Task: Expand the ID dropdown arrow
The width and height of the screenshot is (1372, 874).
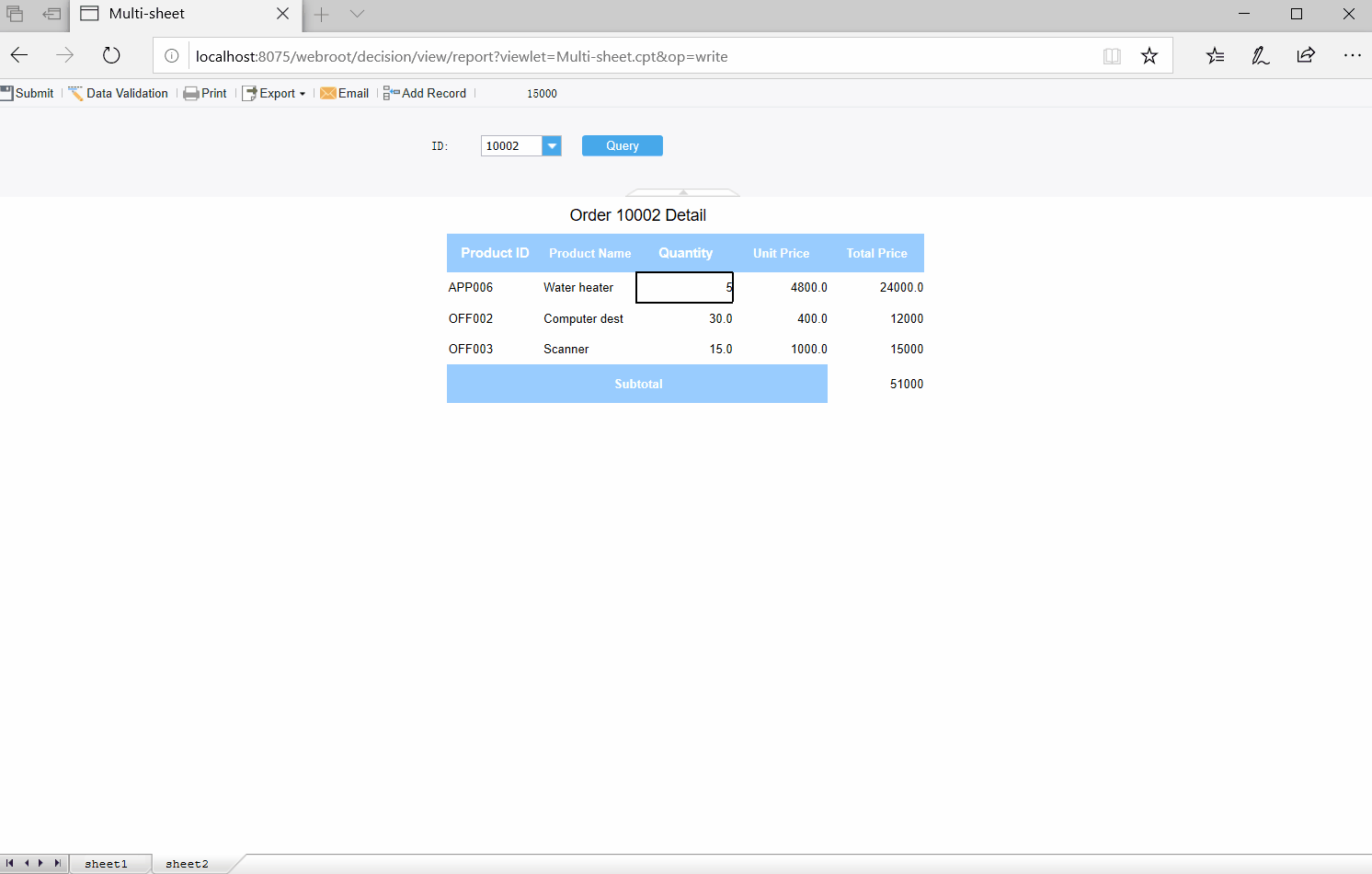Action: tap(552, 145)
